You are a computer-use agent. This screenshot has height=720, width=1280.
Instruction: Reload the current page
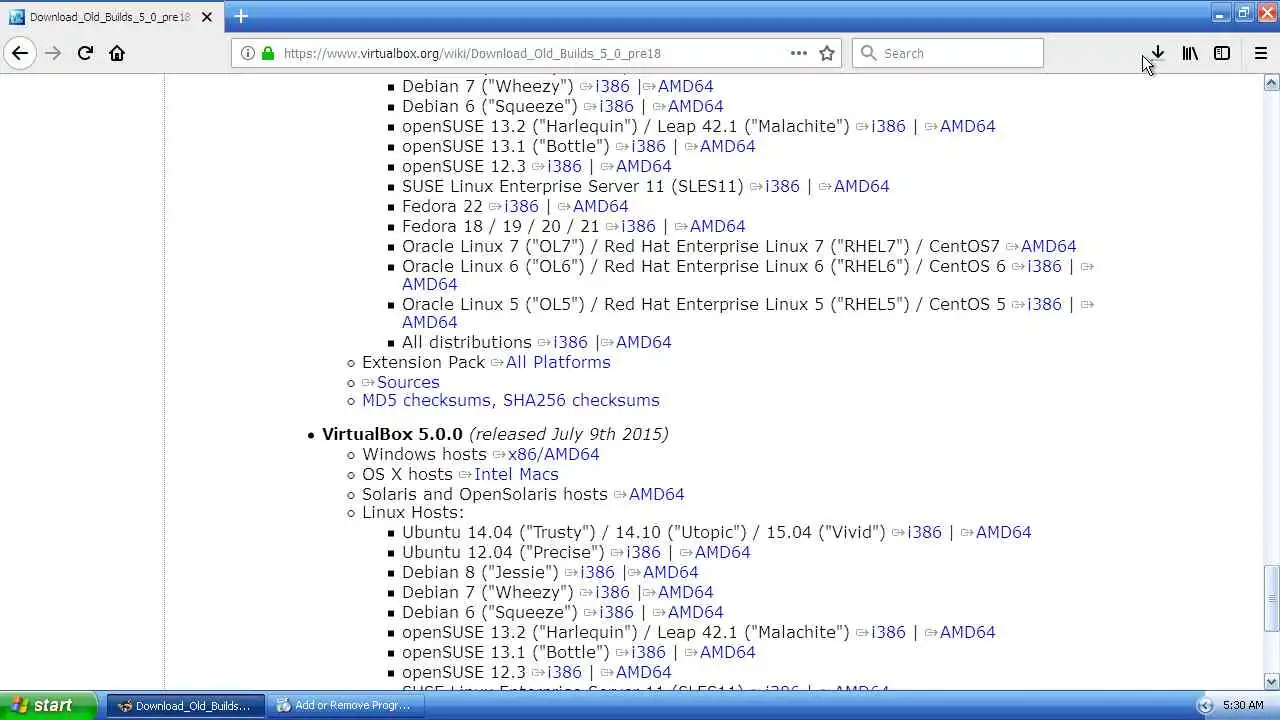[x=85, y=53]
